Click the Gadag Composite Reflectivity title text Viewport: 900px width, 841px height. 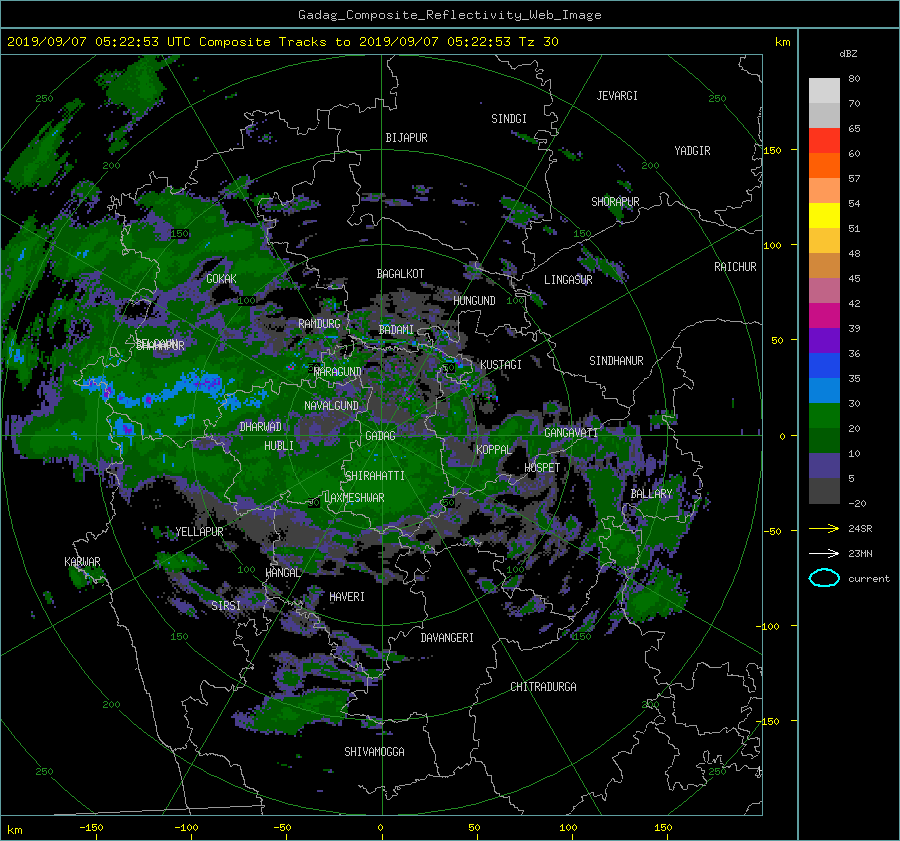[449, 15]
